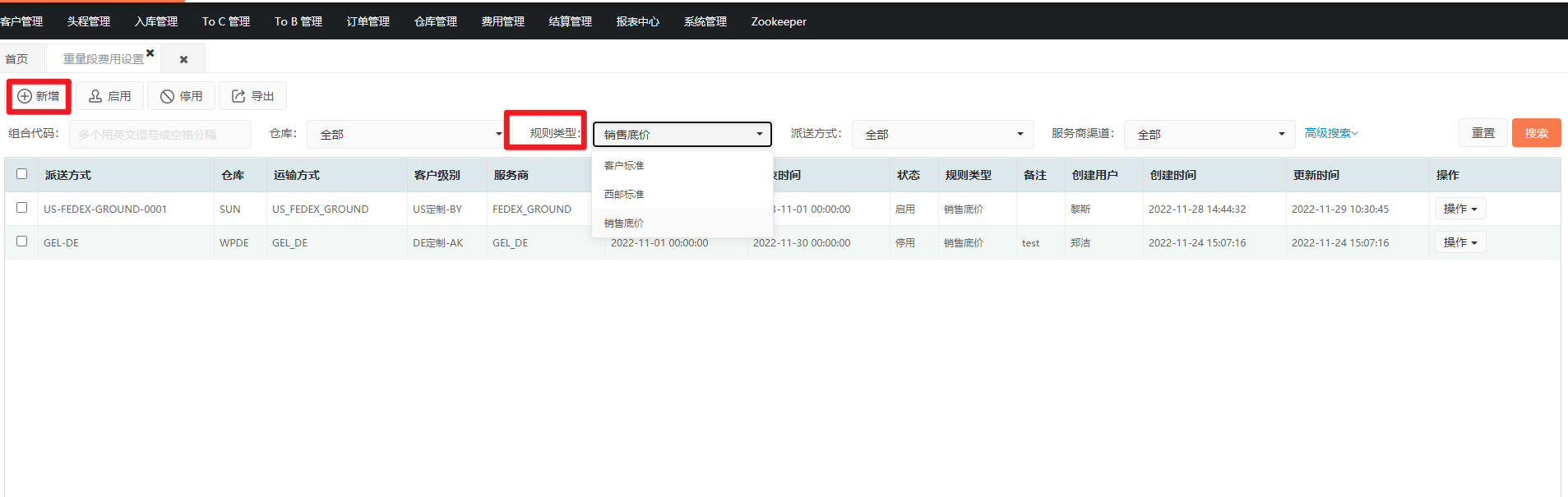Image resolution: width=1568 pixels, height=497 pixels.
Task: Switch to the 首页 tab
Action: point(16,59)
